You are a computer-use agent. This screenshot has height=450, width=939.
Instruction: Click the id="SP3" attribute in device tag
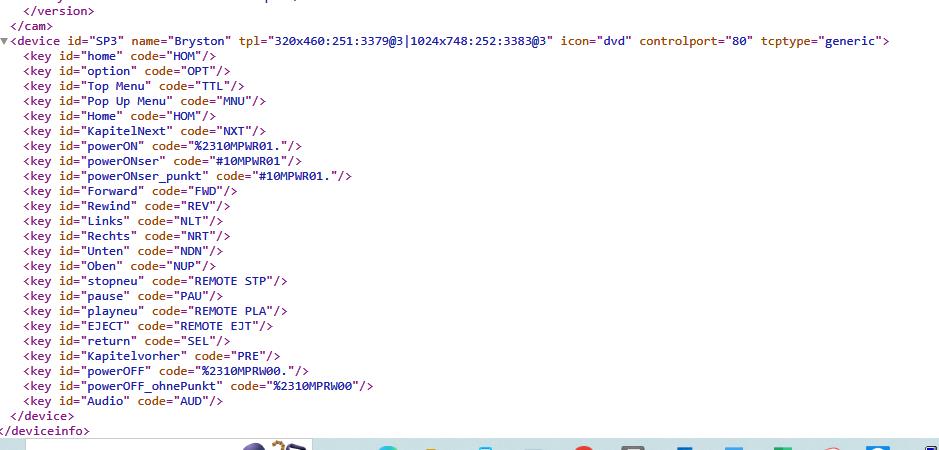pos(95,41)
